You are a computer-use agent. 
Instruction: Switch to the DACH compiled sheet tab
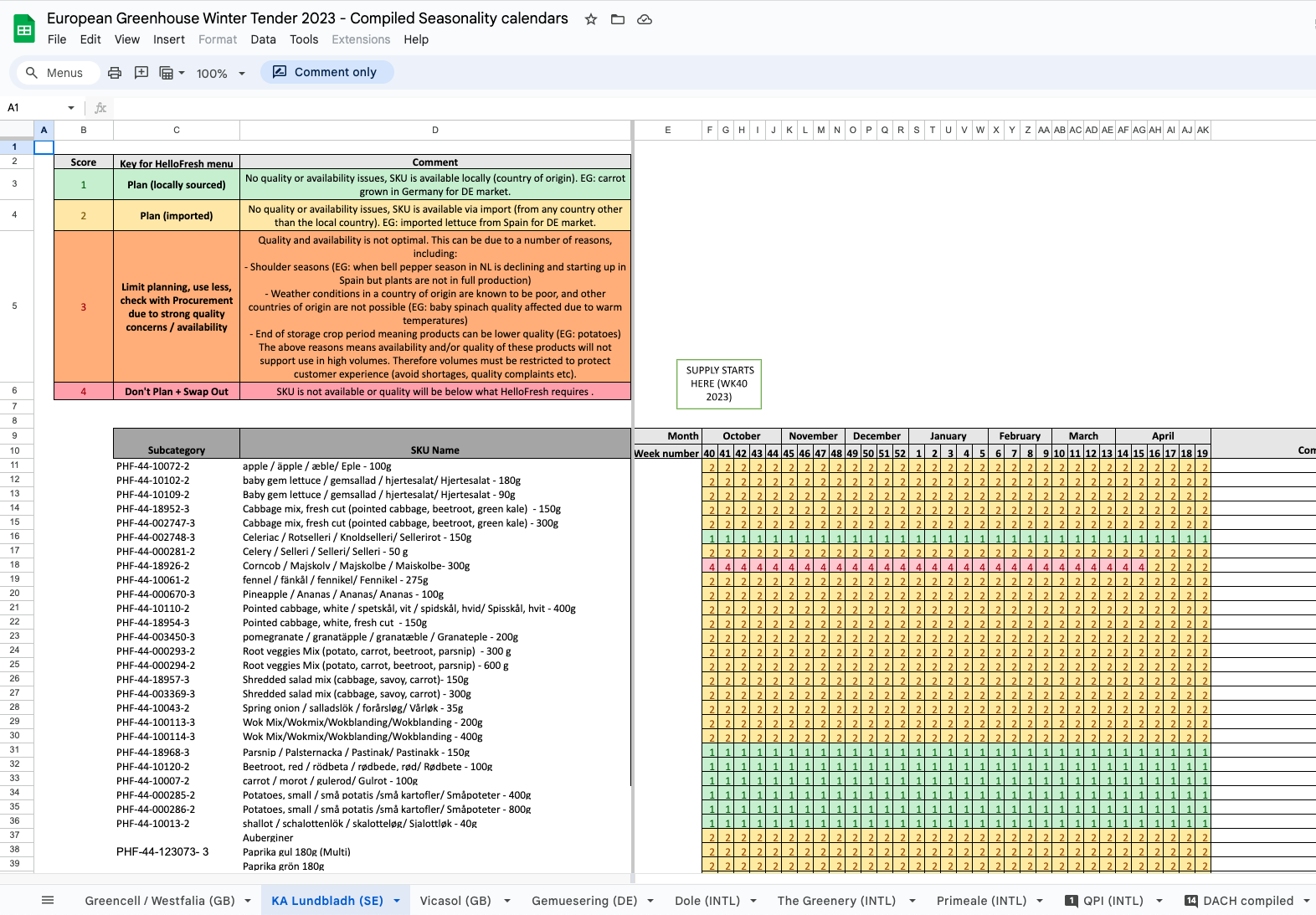tap(1247, 901)
